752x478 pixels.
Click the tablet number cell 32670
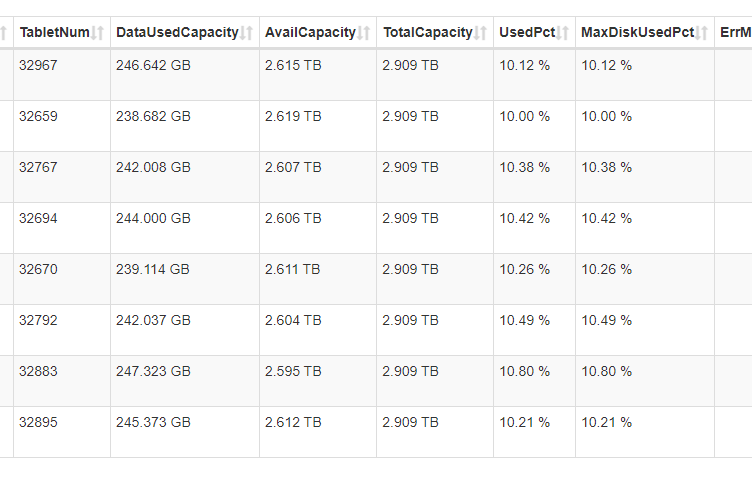coord(39,270)
